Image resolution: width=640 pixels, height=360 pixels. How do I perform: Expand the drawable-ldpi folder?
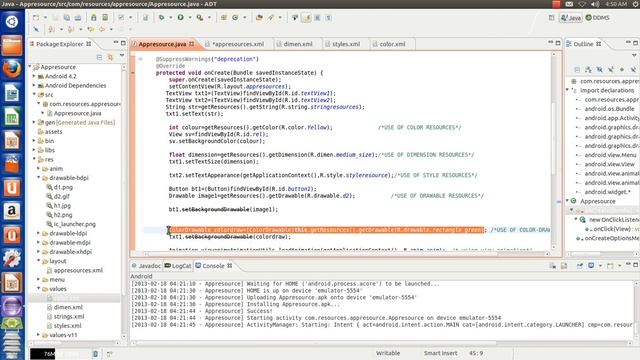tap(39, 233)
